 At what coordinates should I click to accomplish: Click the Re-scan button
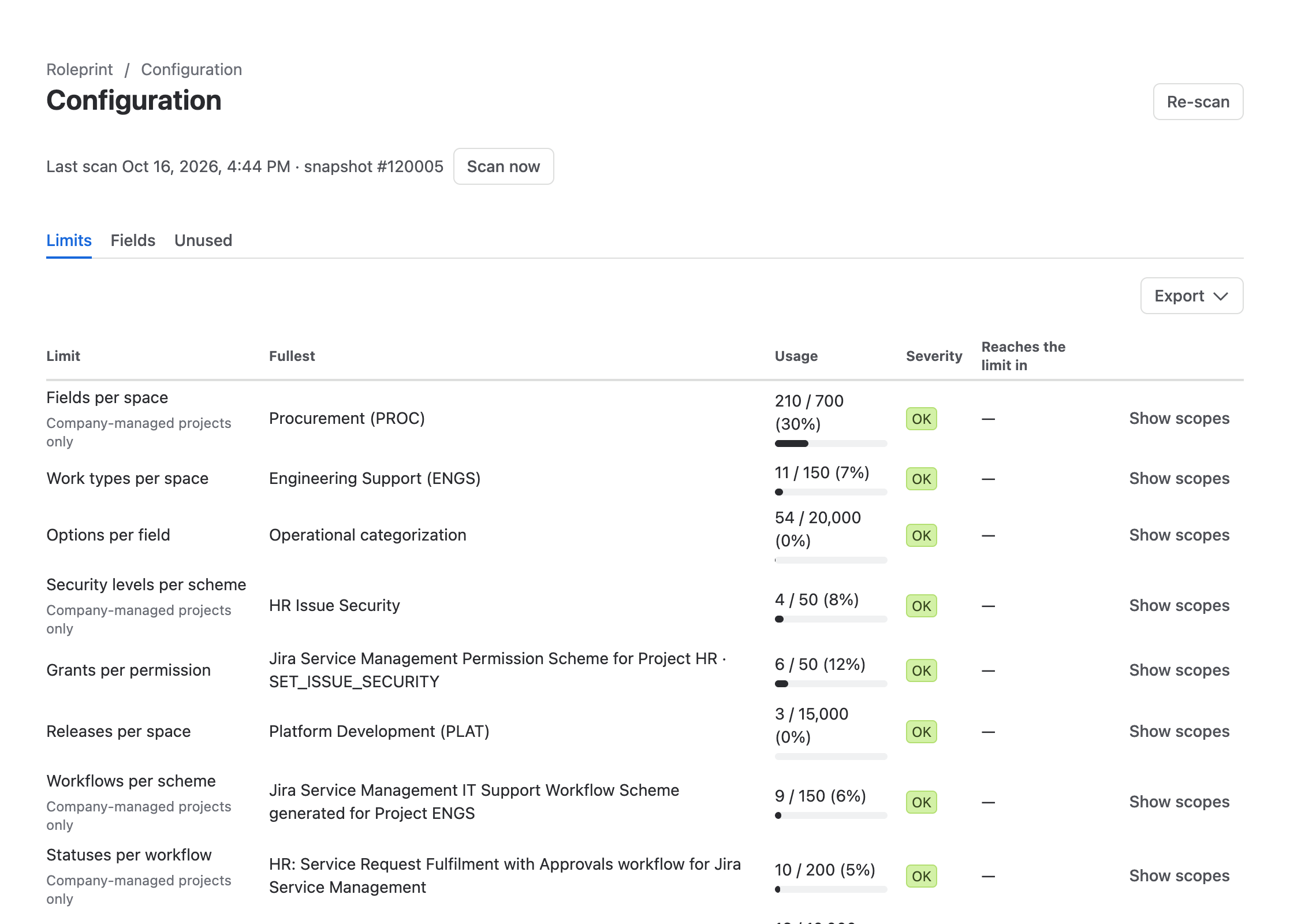pos(1198,102)
